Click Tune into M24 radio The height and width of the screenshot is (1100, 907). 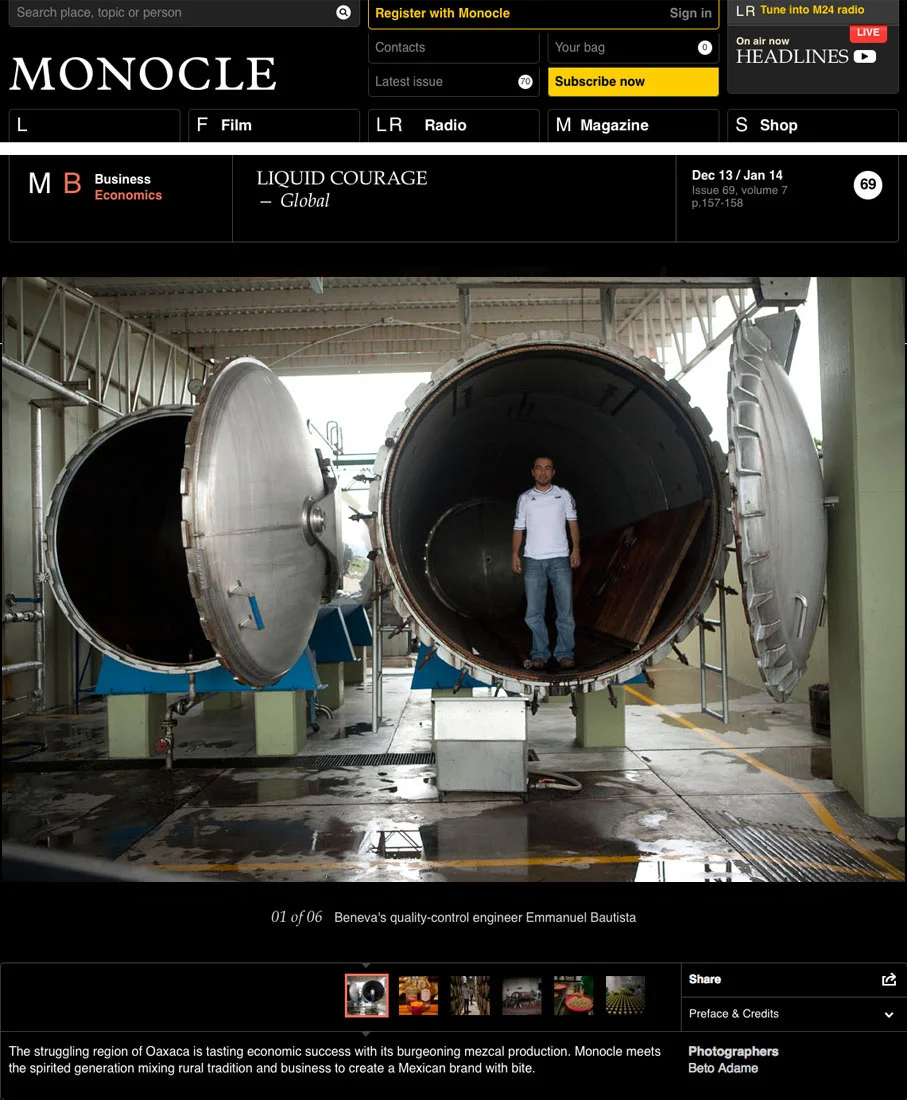pos(812,10)
